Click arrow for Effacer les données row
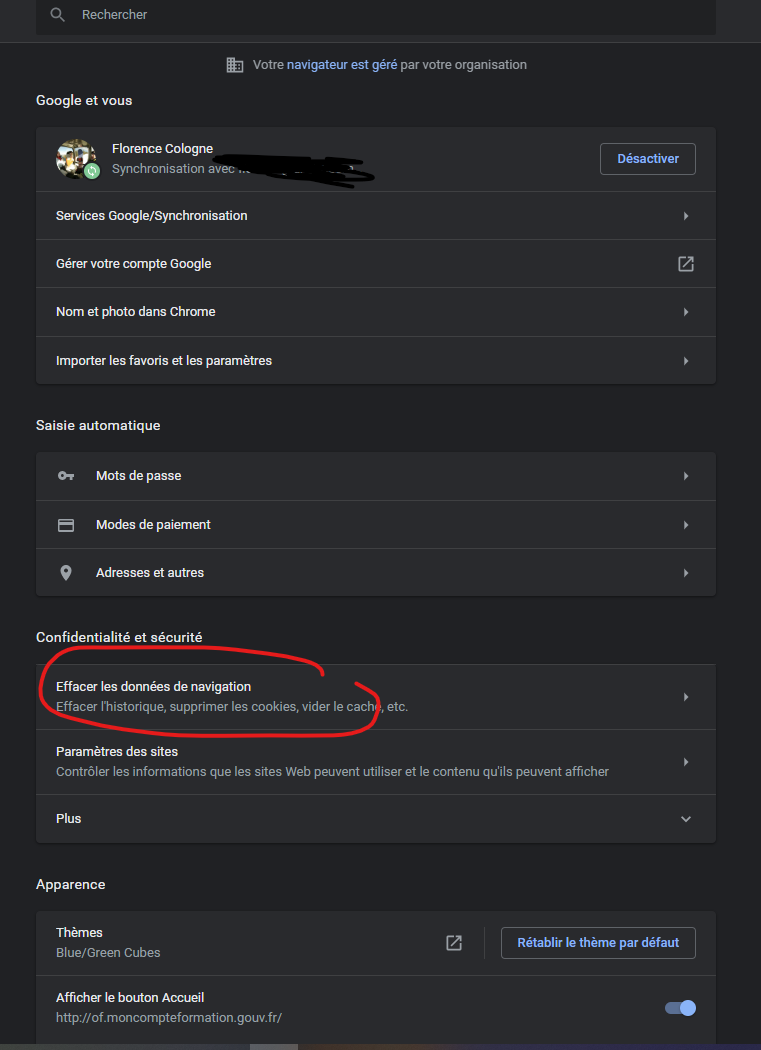 pyautogui.click(x=686, y=697)
